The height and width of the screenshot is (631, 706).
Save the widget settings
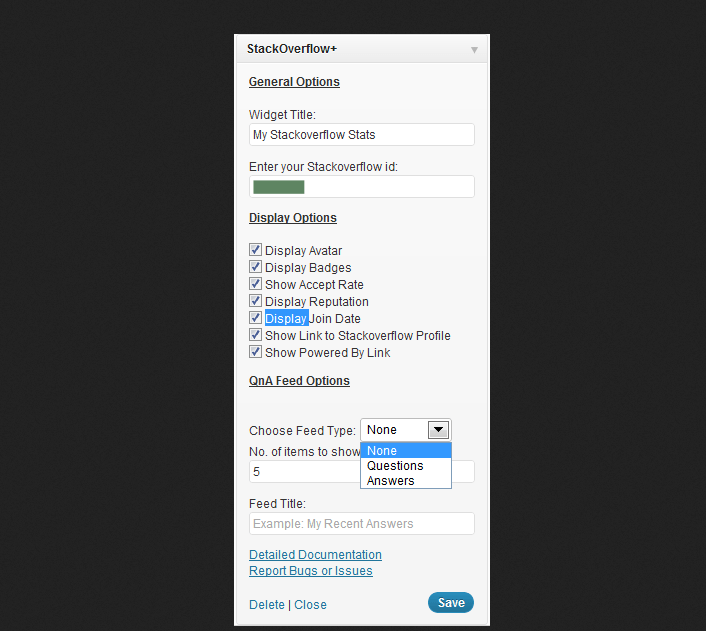click(x=451, y=603)
